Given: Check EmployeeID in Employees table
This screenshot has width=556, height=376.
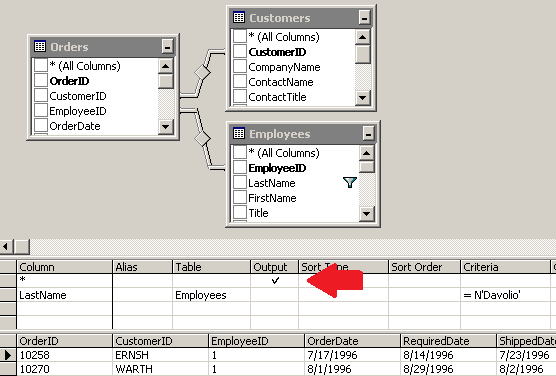Looking at the screenshot, I should [x=240, y=167].
